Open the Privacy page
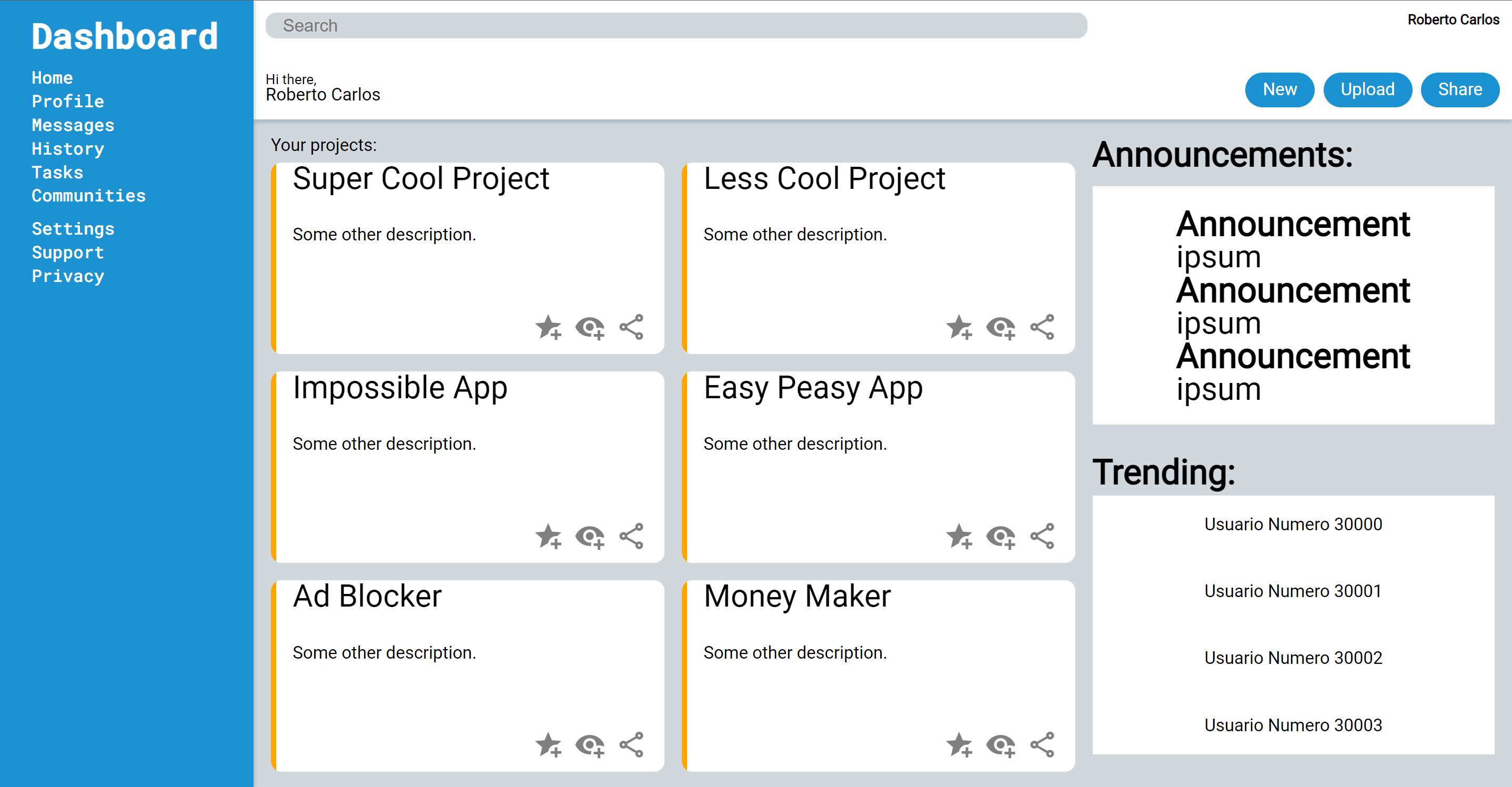1512x787 pixels. (67, 275)
